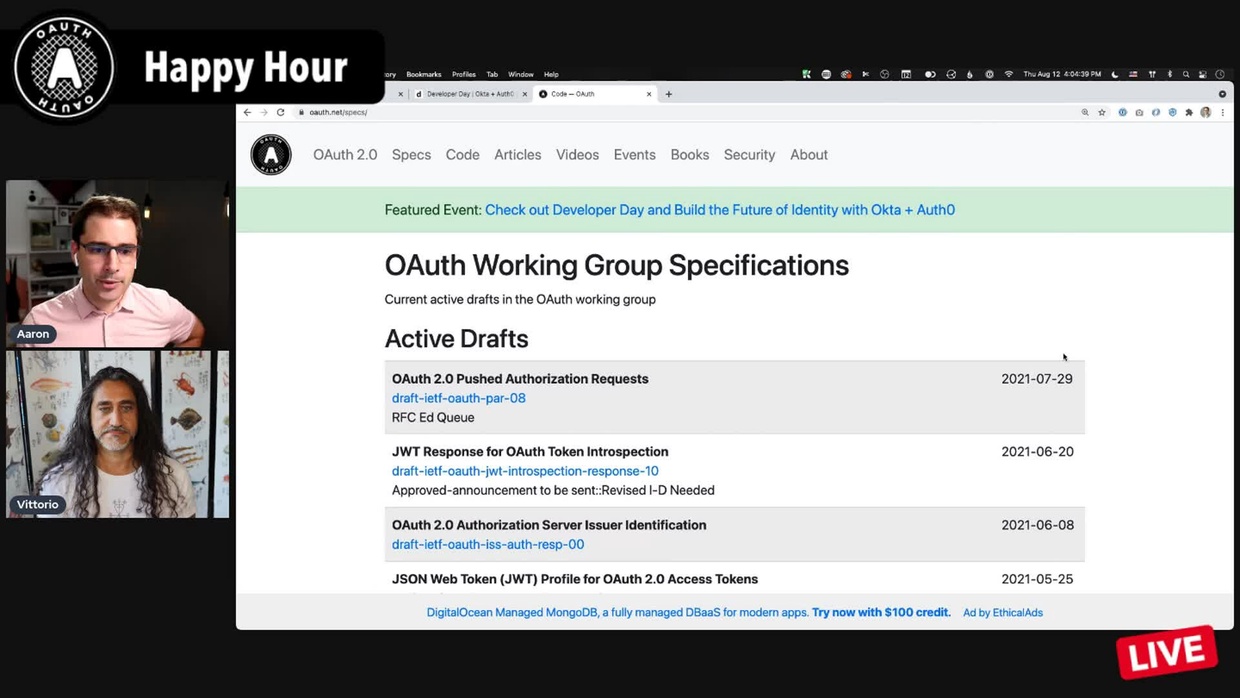
Task: Bookmark this page with the star icon
Action: [1102, 112]
